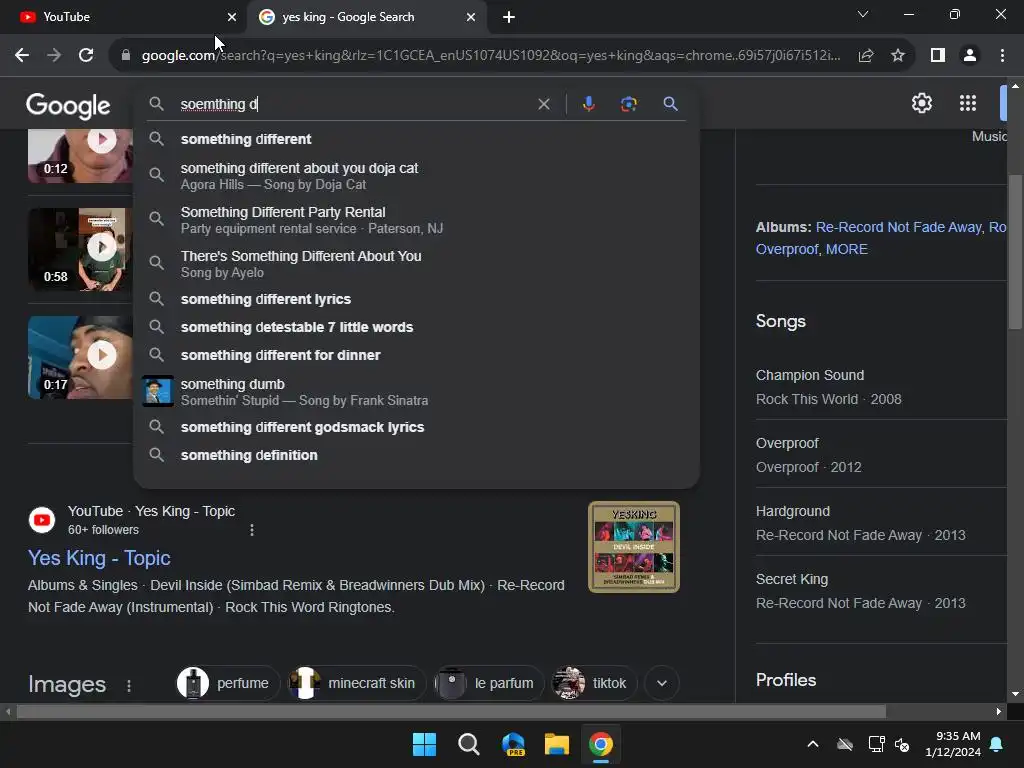The height and width of the screenshot is (768, 1024).
Task: Open 'Yes King - Topic' result link
Action: [x=99, y=558]
